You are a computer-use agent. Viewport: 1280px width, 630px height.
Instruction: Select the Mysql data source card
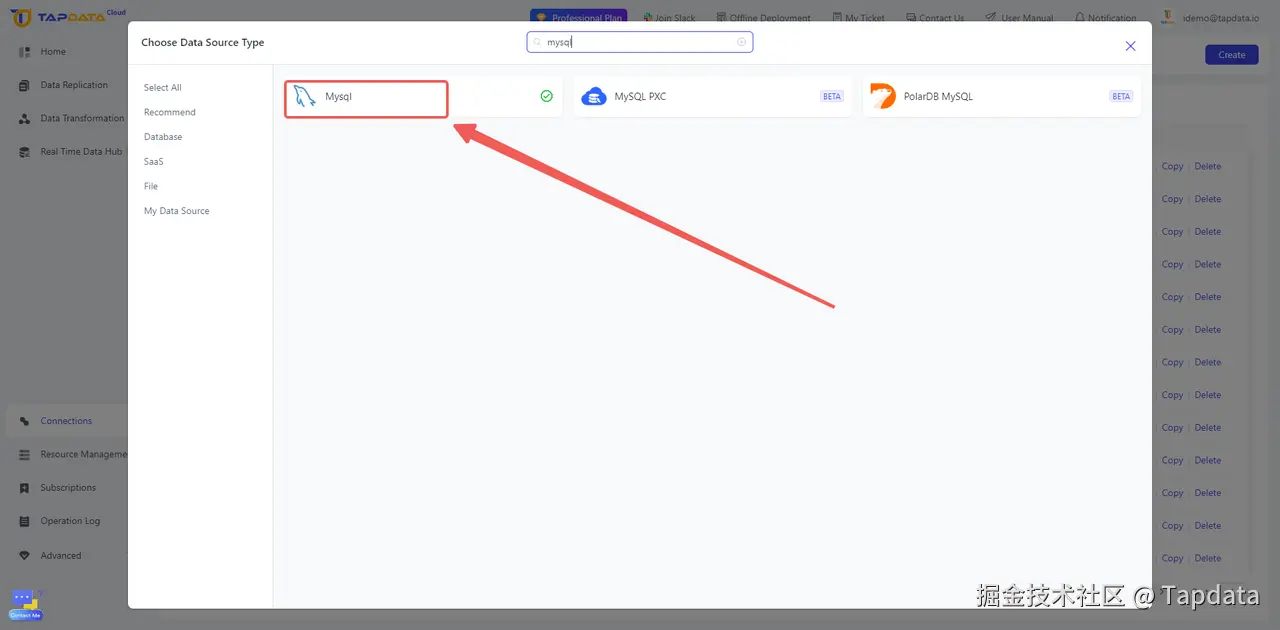pos(422,97)
